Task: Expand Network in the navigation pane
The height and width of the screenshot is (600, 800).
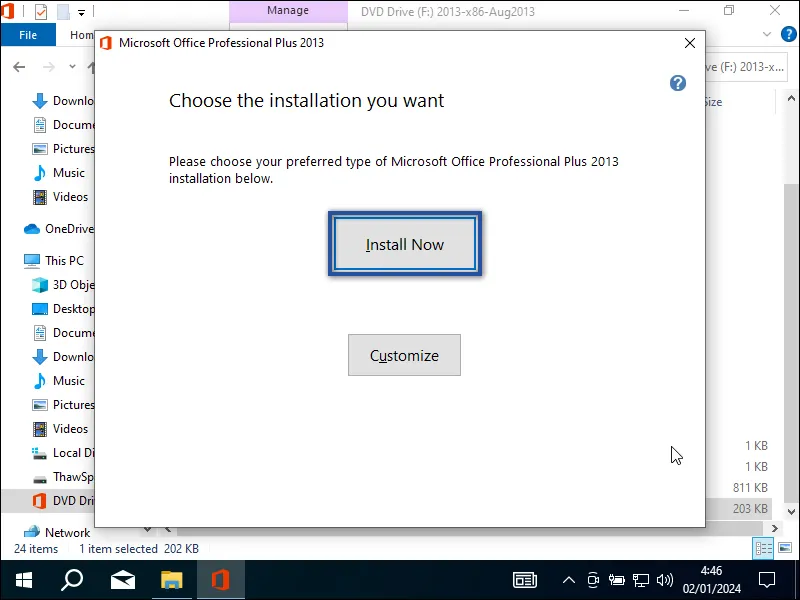Action: (x=16, y=531)
